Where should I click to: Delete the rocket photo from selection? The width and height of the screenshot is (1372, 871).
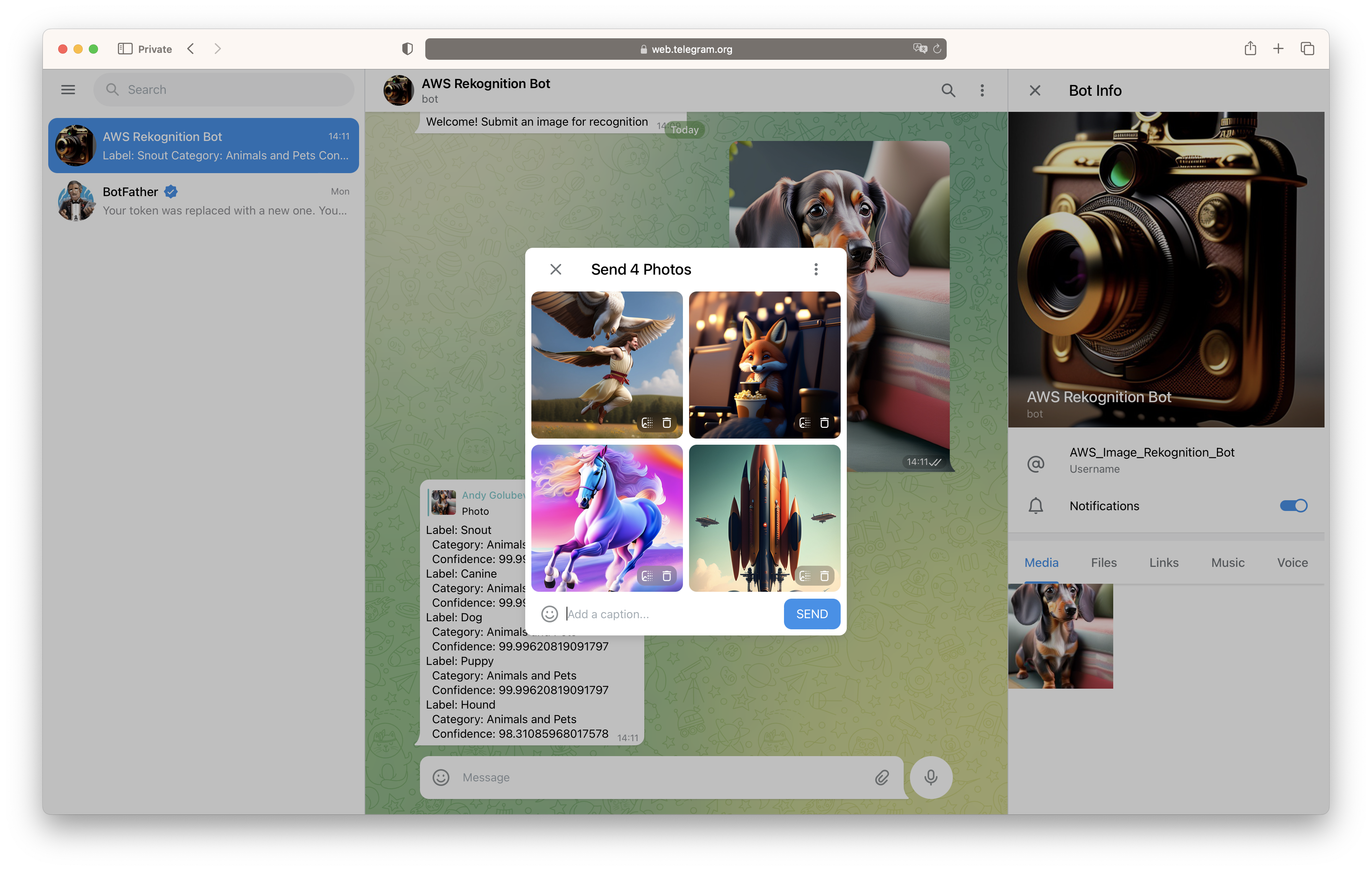824,576
